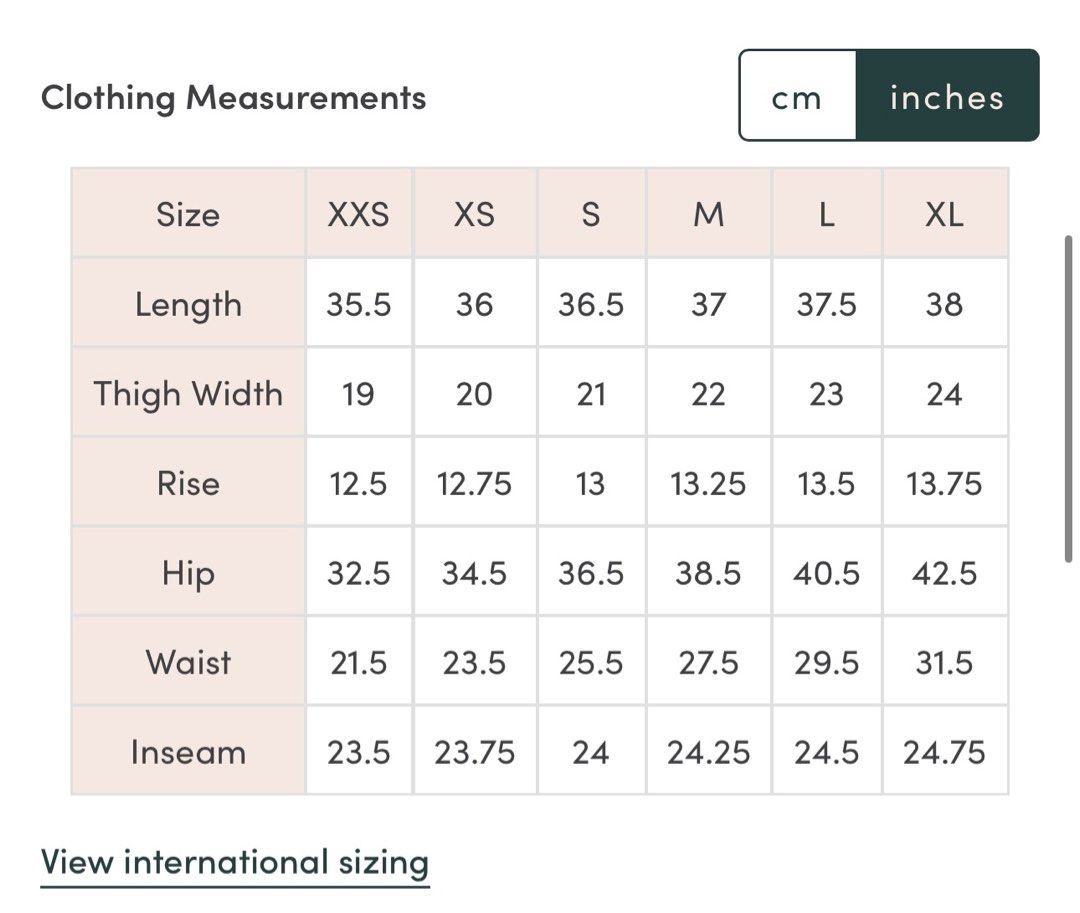
Task: Click the Length row label
Action: click(x=188, y=304)
